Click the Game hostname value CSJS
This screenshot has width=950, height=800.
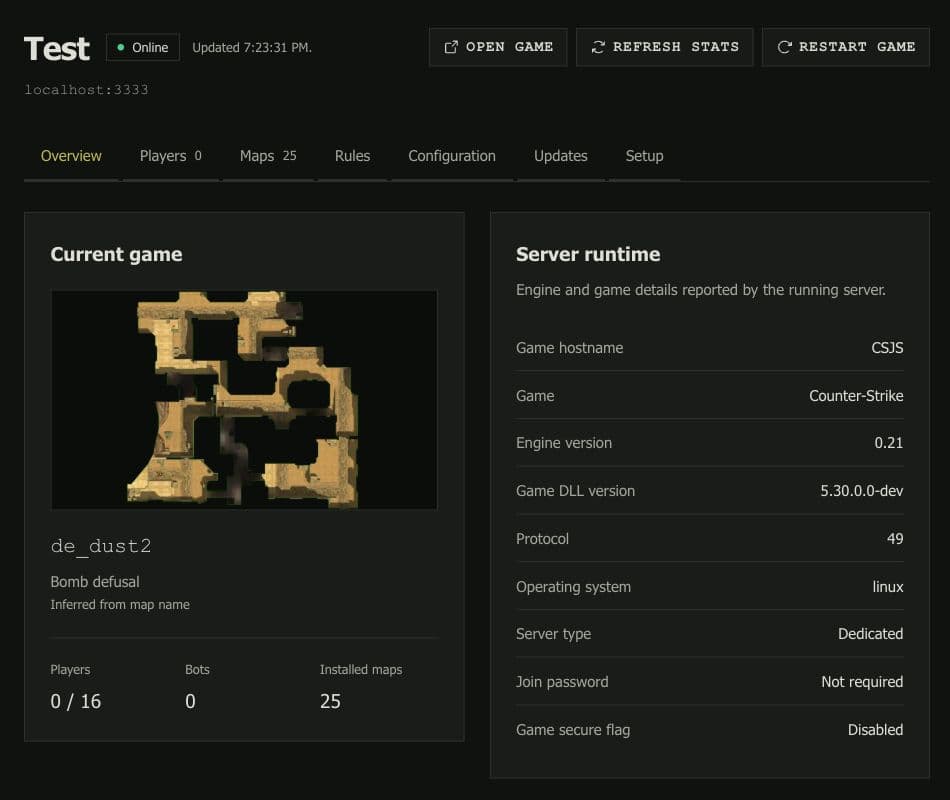pyautogui.click(x=887, y=348)
